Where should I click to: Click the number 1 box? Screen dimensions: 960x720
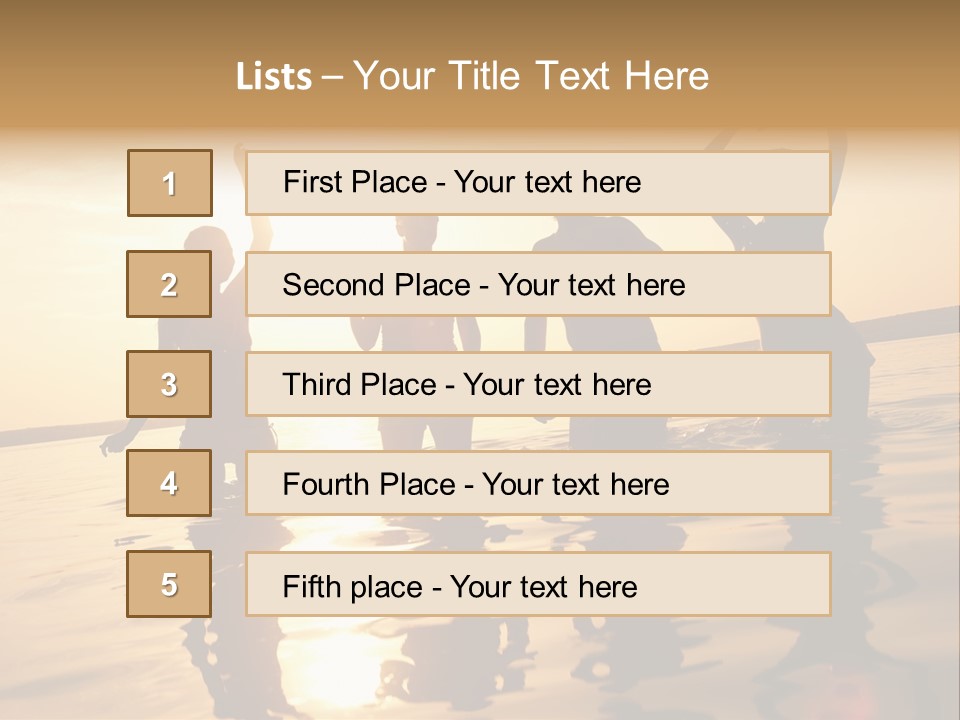(170, 183)
